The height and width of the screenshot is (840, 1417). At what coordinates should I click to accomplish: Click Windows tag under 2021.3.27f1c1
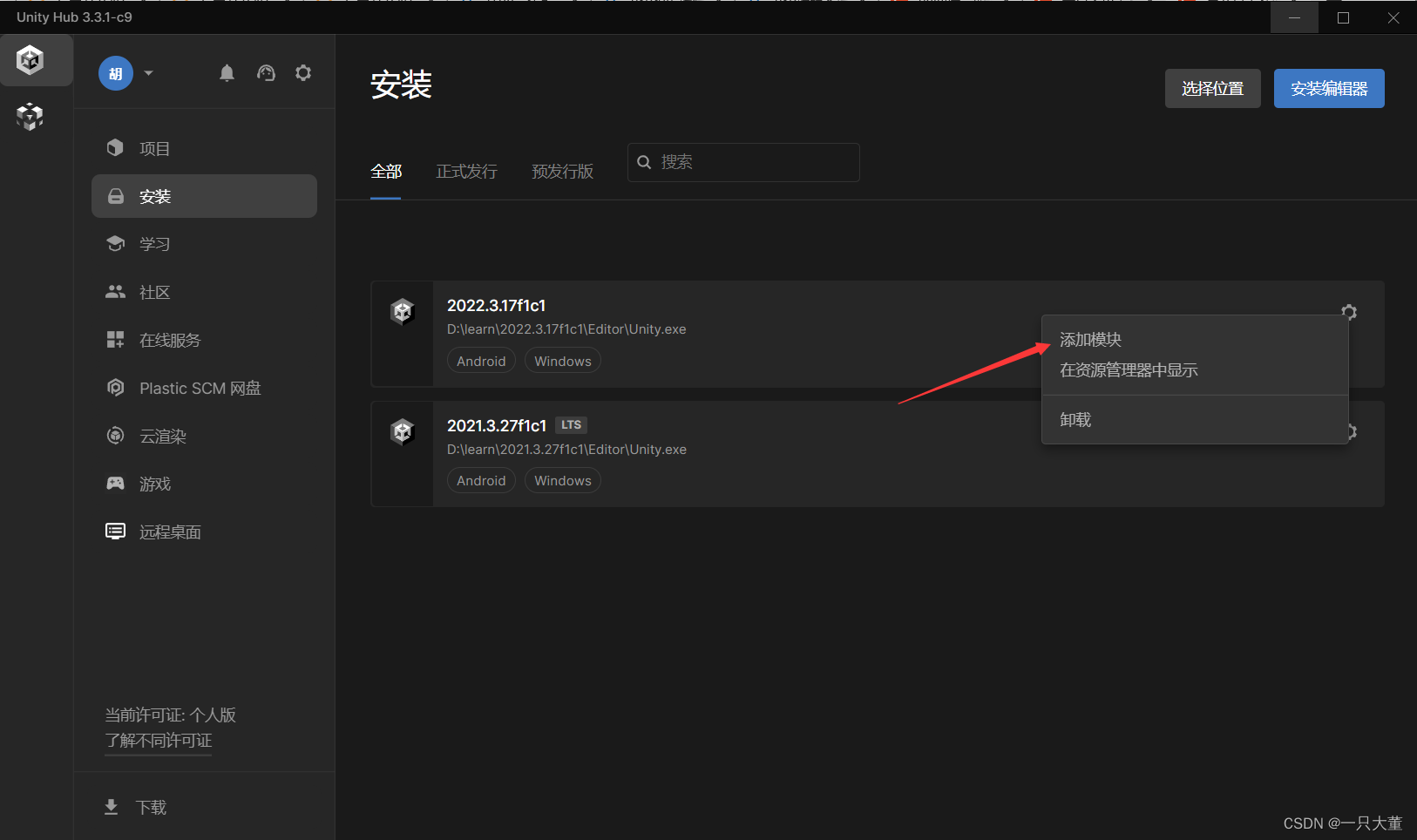[563, 480]
